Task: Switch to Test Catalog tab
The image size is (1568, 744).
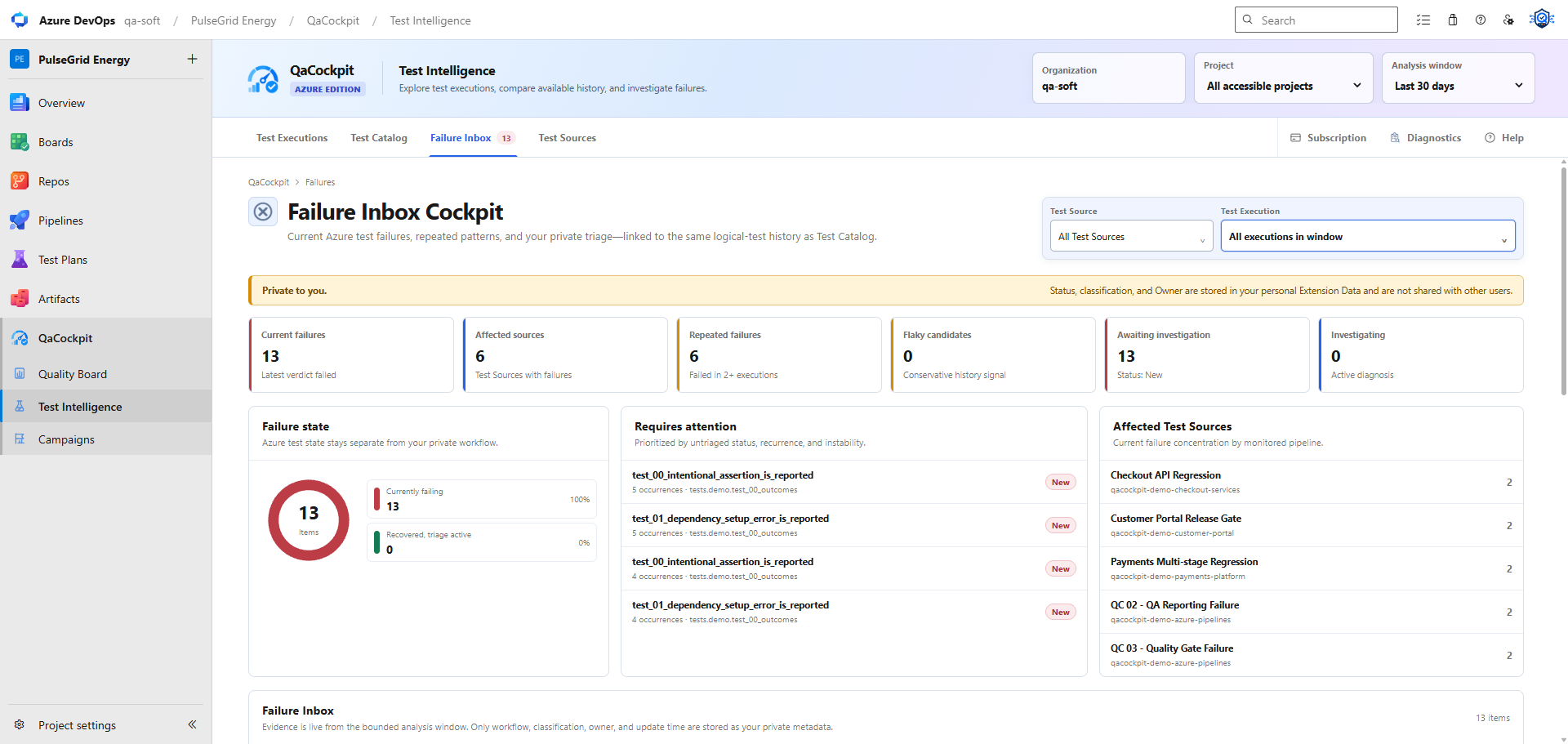Action: click(x=379, y=138)
